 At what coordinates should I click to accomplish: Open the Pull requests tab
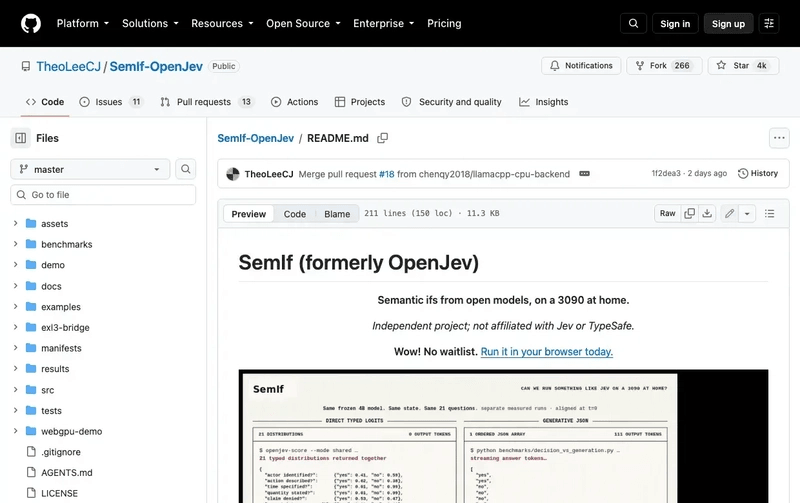[206, 102]
